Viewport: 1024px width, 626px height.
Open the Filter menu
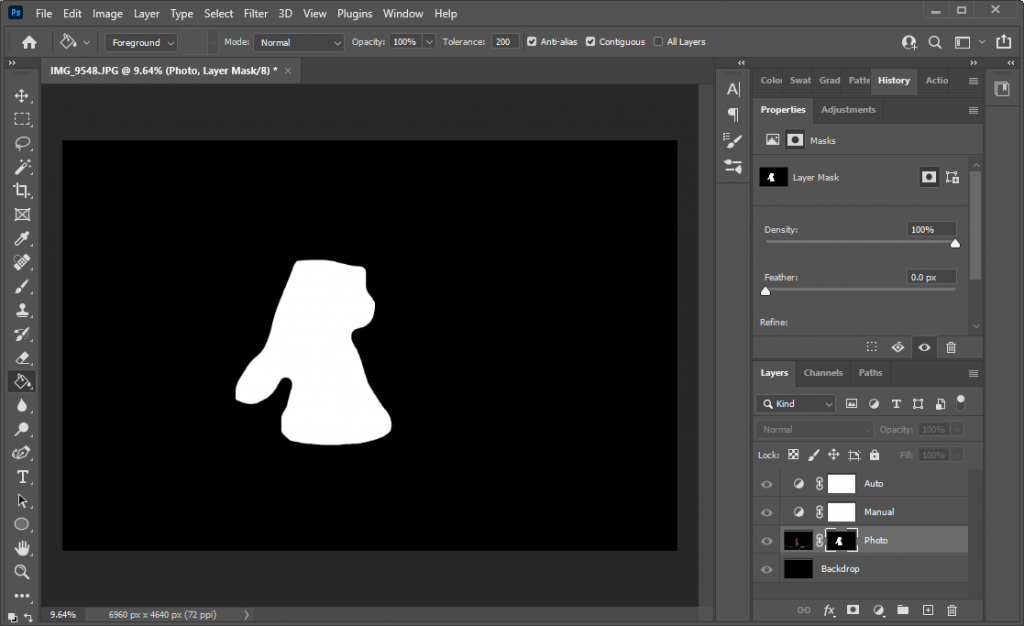[x=255, y=13]
